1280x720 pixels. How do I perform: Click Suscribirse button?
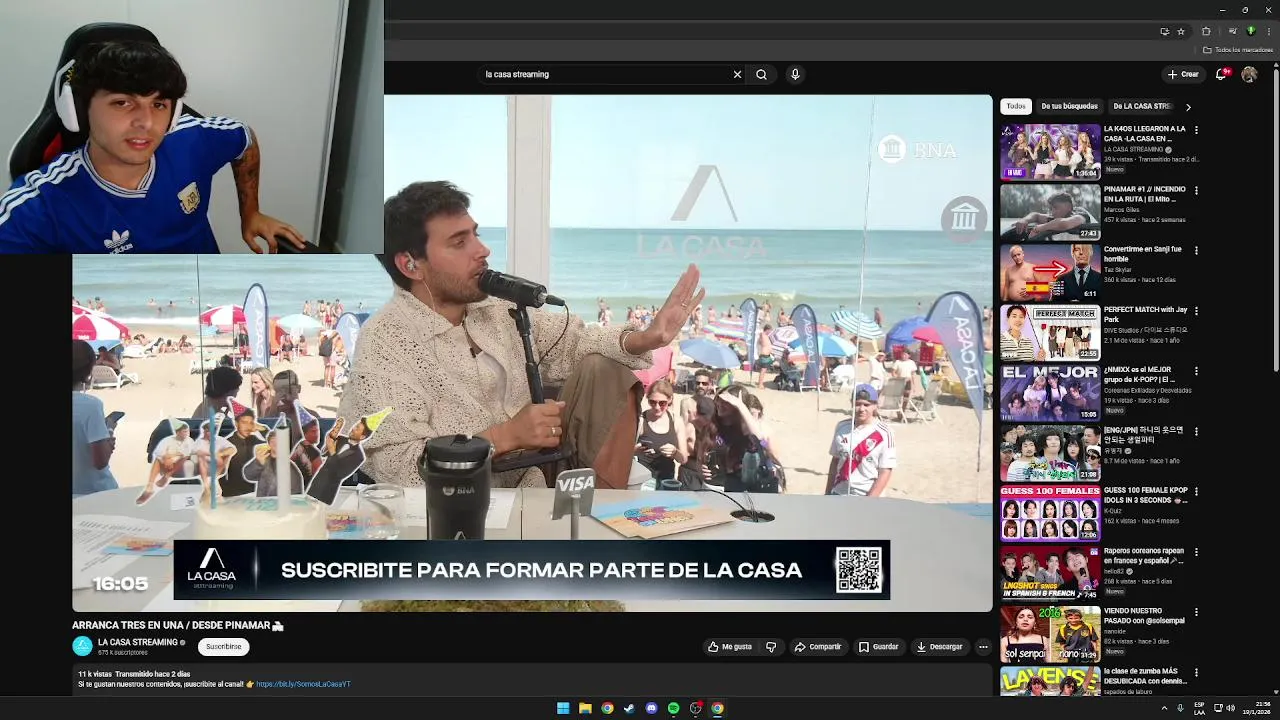(224, 647)
